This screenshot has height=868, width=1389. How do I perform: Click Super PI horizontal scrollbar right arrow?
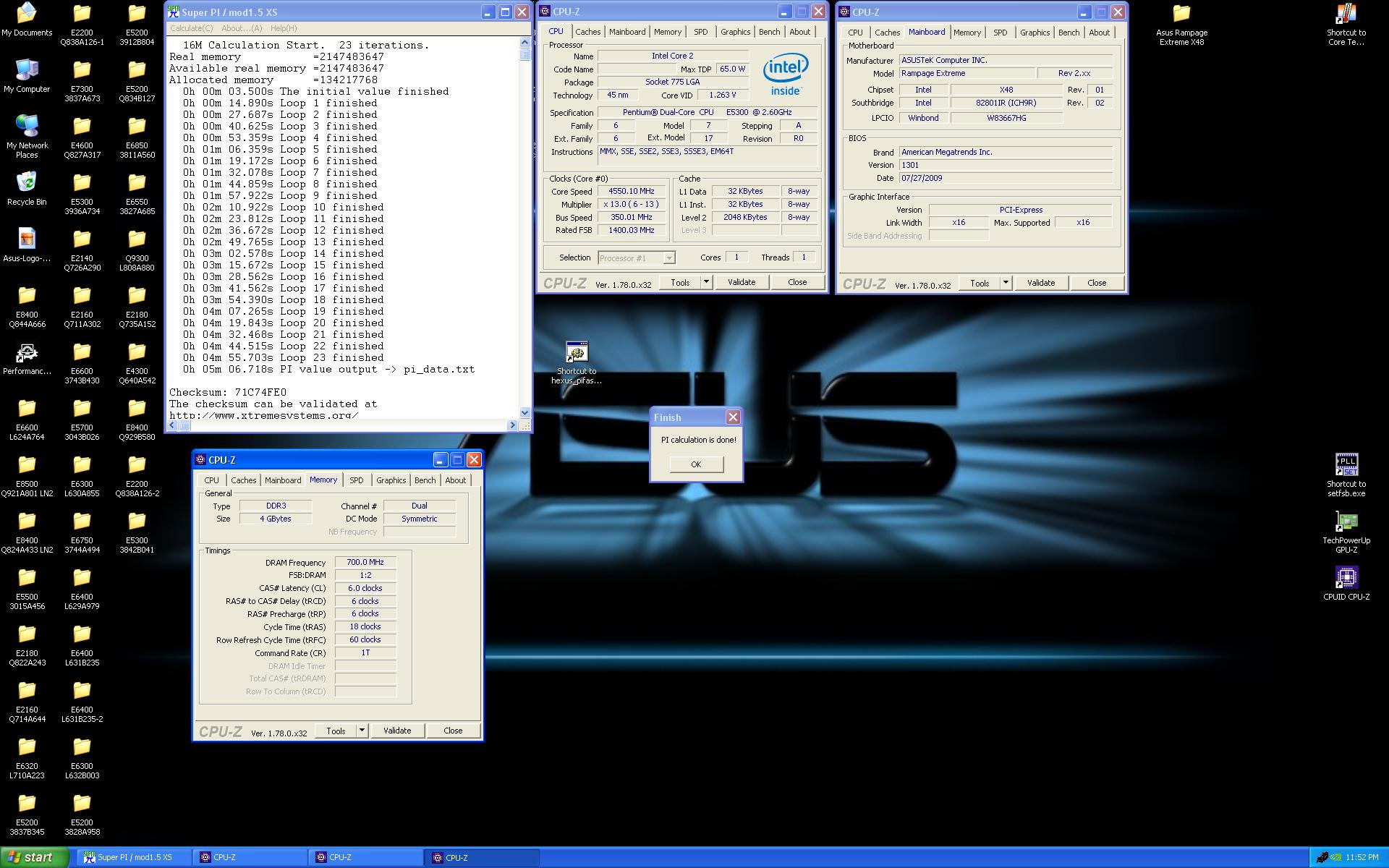[x=513, y=425]
